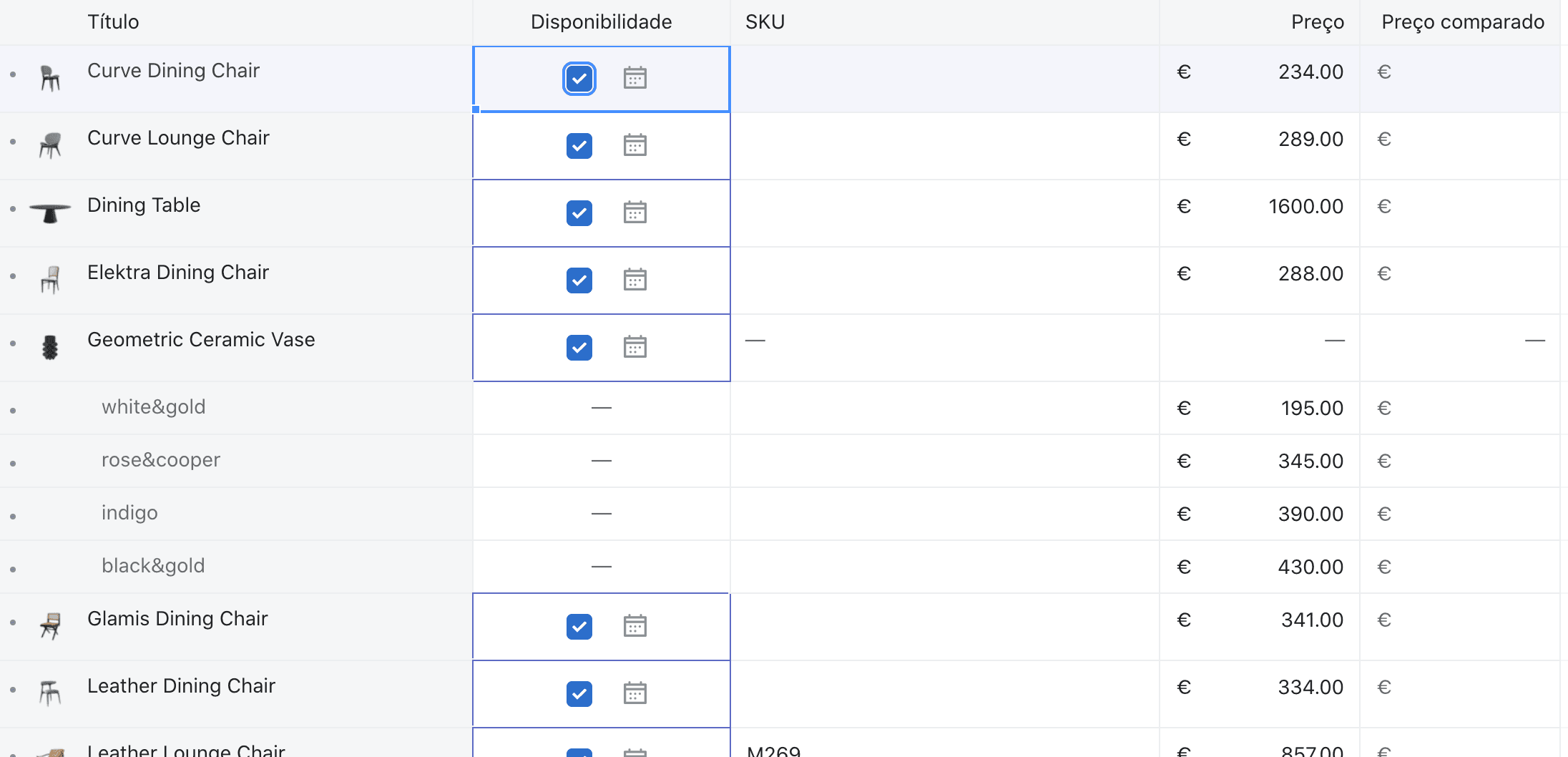Click the Preço value 1600.00 for Dining Table

tap(1305, 206)
